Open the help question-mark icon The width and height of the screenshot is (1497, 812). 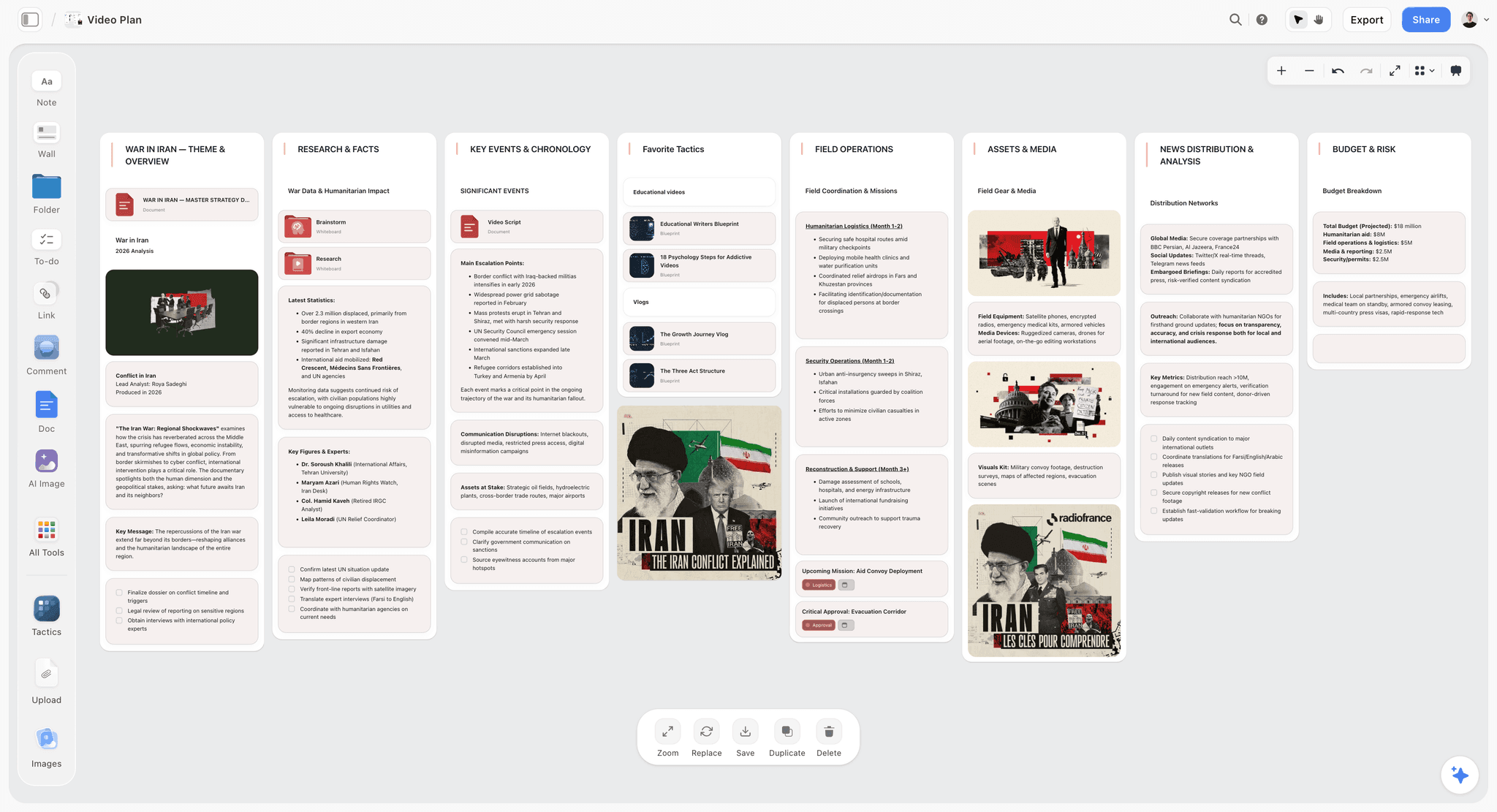(x=1262, y=20)
